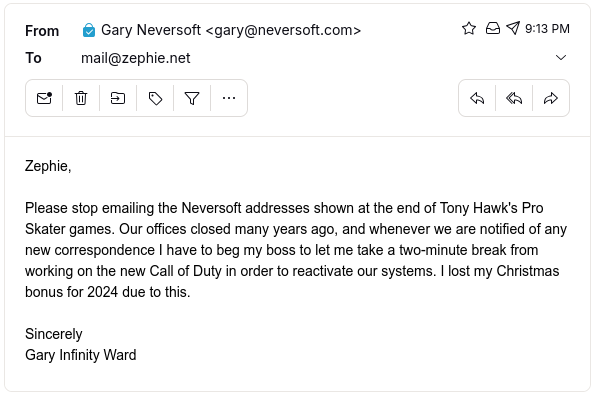The image size is (595, 395).
Task: Expand header details with the chevron
Action: pos(561,58)
